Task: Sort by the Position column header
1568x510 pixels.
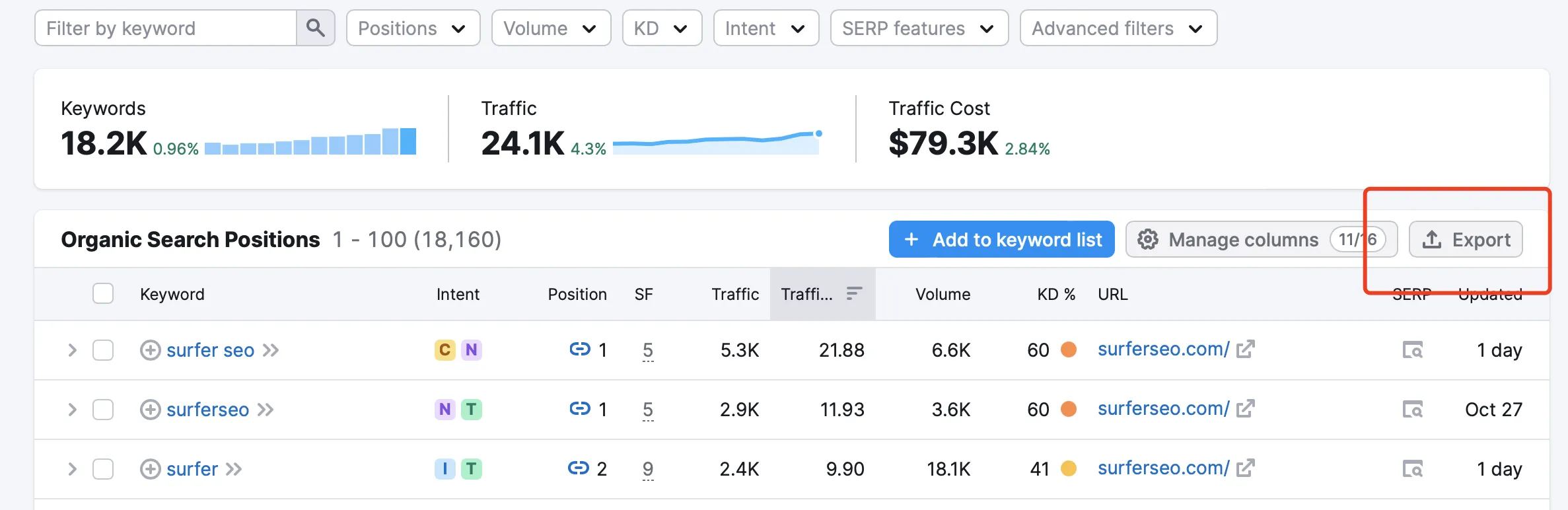Action: [x=577, y=294]
